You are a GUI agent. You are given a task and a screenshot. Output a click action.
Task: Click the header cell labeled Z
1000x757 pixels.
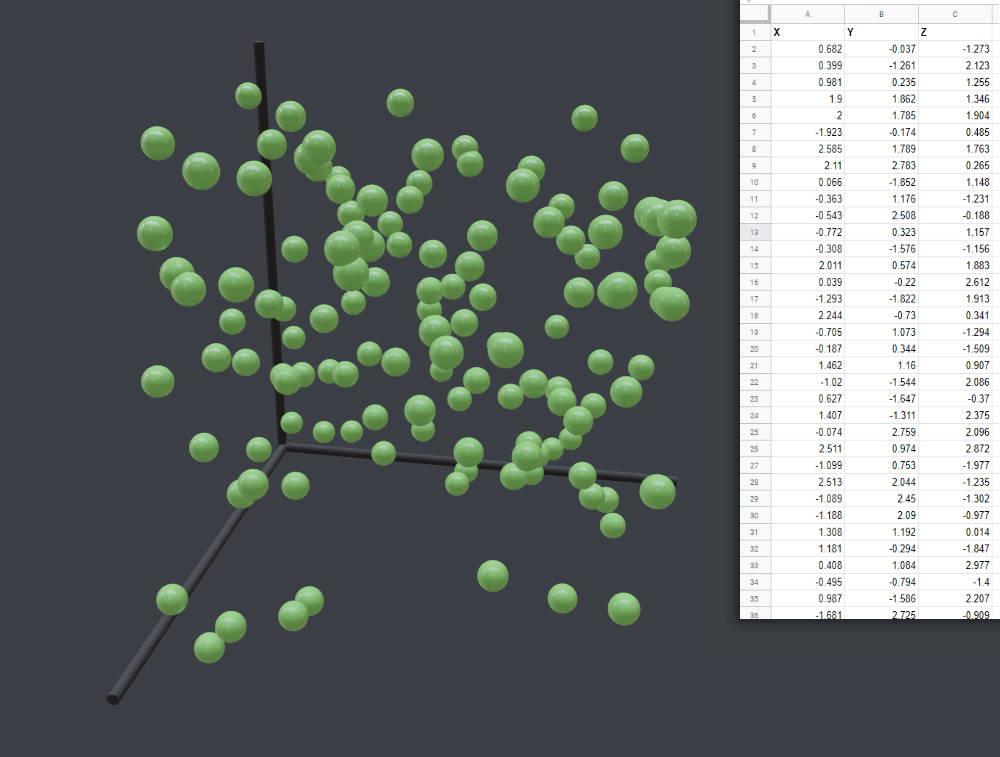click(955, 32)
